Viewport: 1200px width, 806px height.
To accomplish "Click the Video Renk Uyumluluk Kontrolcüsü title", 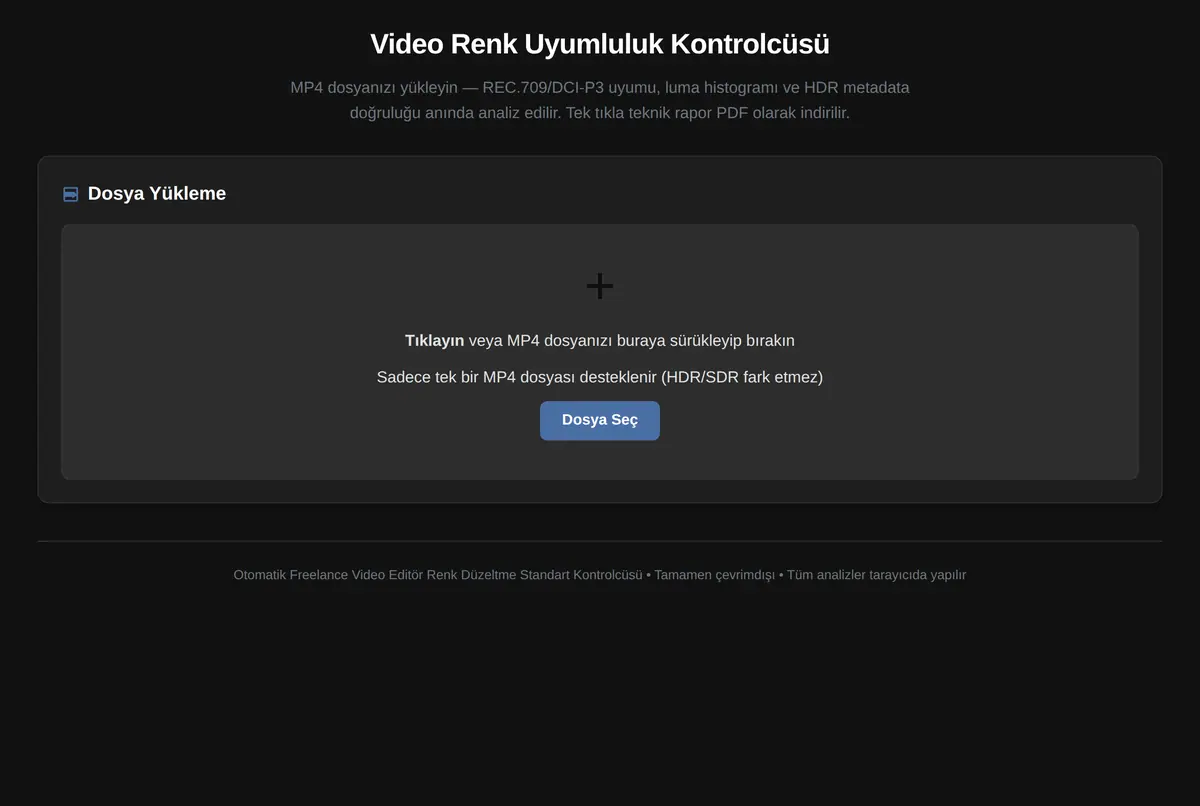I will click(600, 44).
